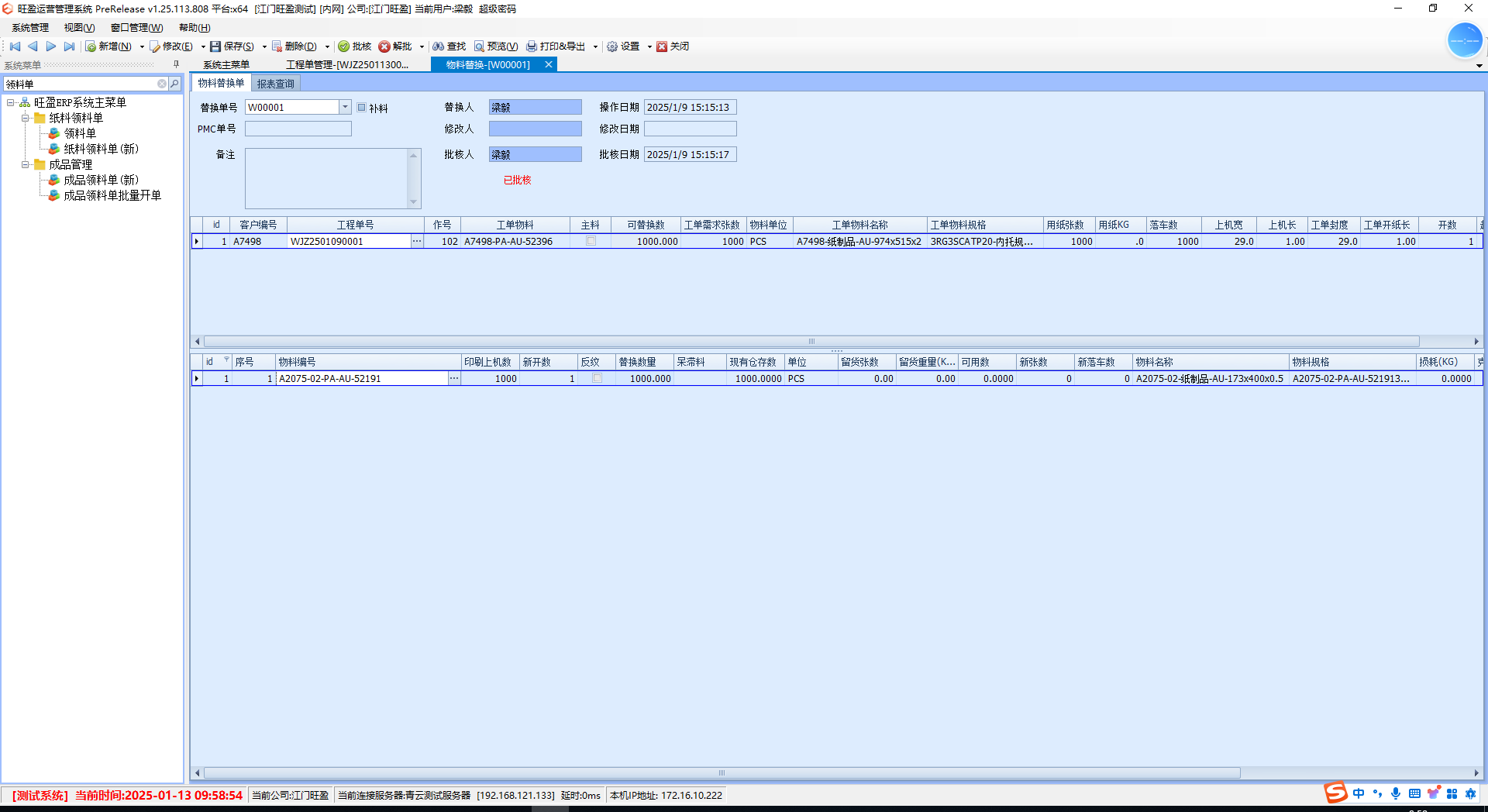Clear the menu search box text
Screen dimensions: 1488x812
(x=162, y=84)
